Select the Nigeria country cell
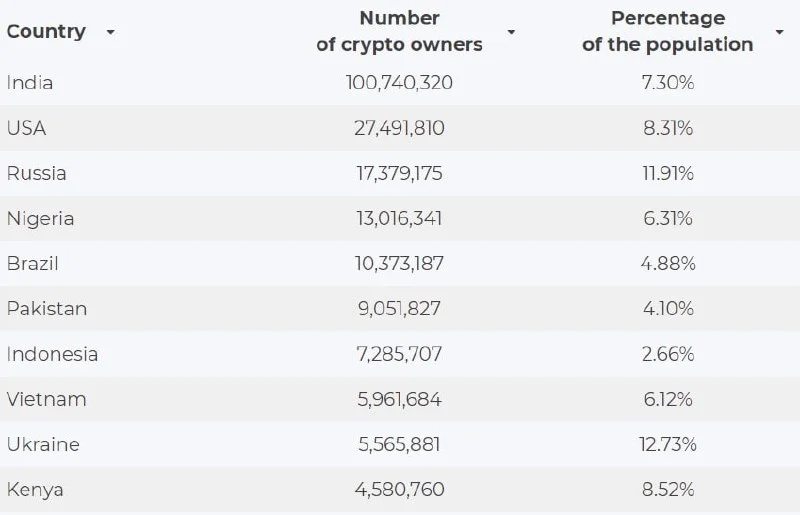The width and height of the screenshot is (800, 515). click(x=40, y=218)
